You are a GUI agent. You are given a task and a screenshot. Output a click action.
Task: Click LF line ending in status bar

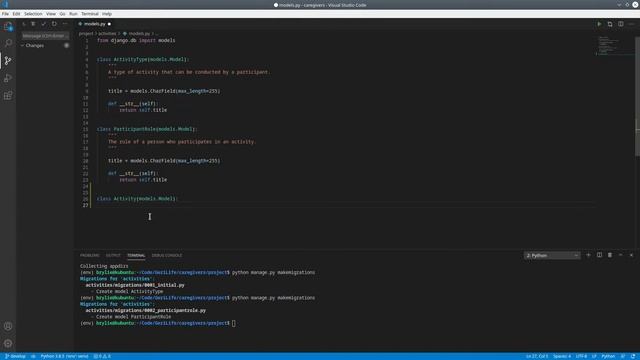click(594, 356)
